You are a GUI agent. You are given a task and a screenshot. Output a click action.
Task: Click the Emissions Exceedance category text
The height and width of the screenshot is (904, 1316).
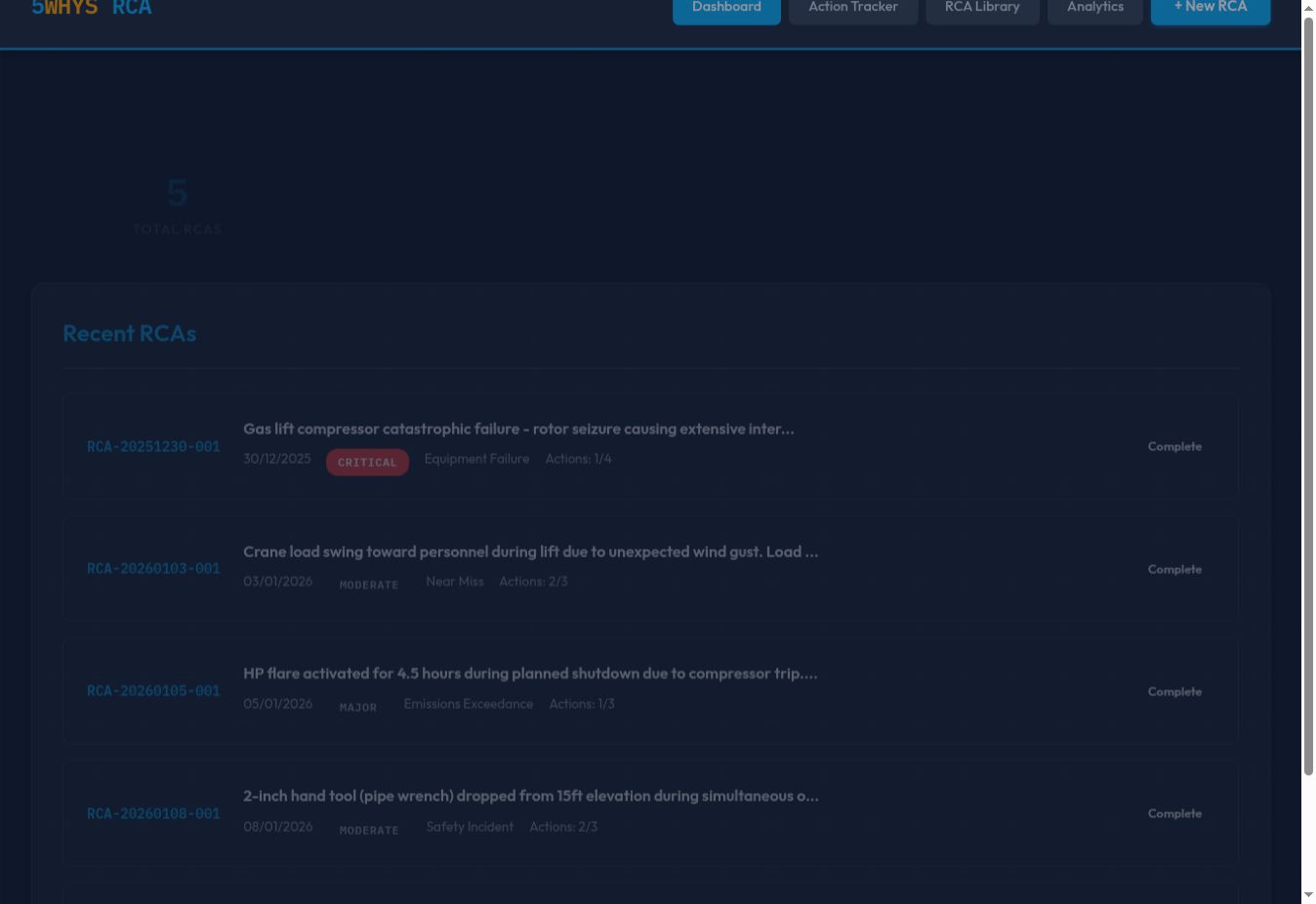pos(469,704)
